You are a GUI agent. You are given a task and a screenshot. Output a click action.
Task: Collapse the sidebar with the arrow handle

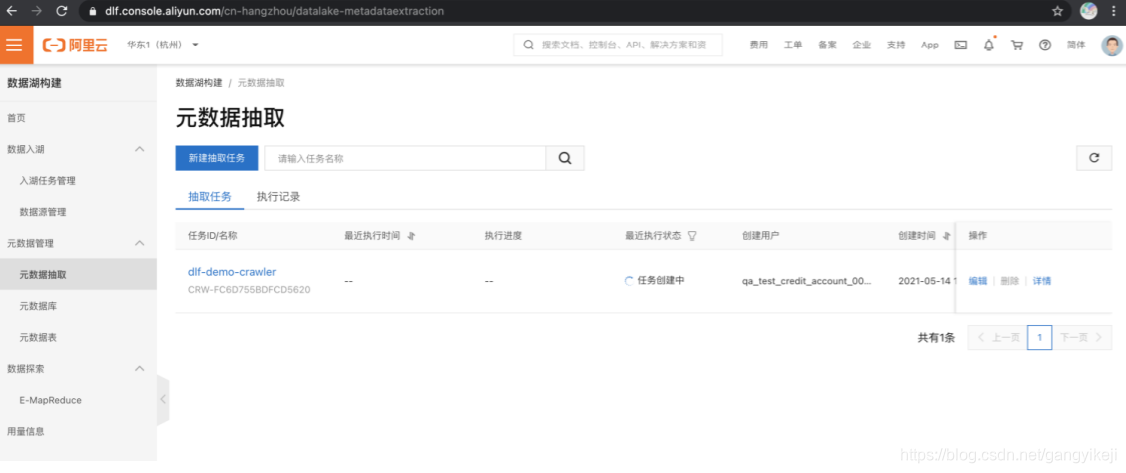point(163,398)
